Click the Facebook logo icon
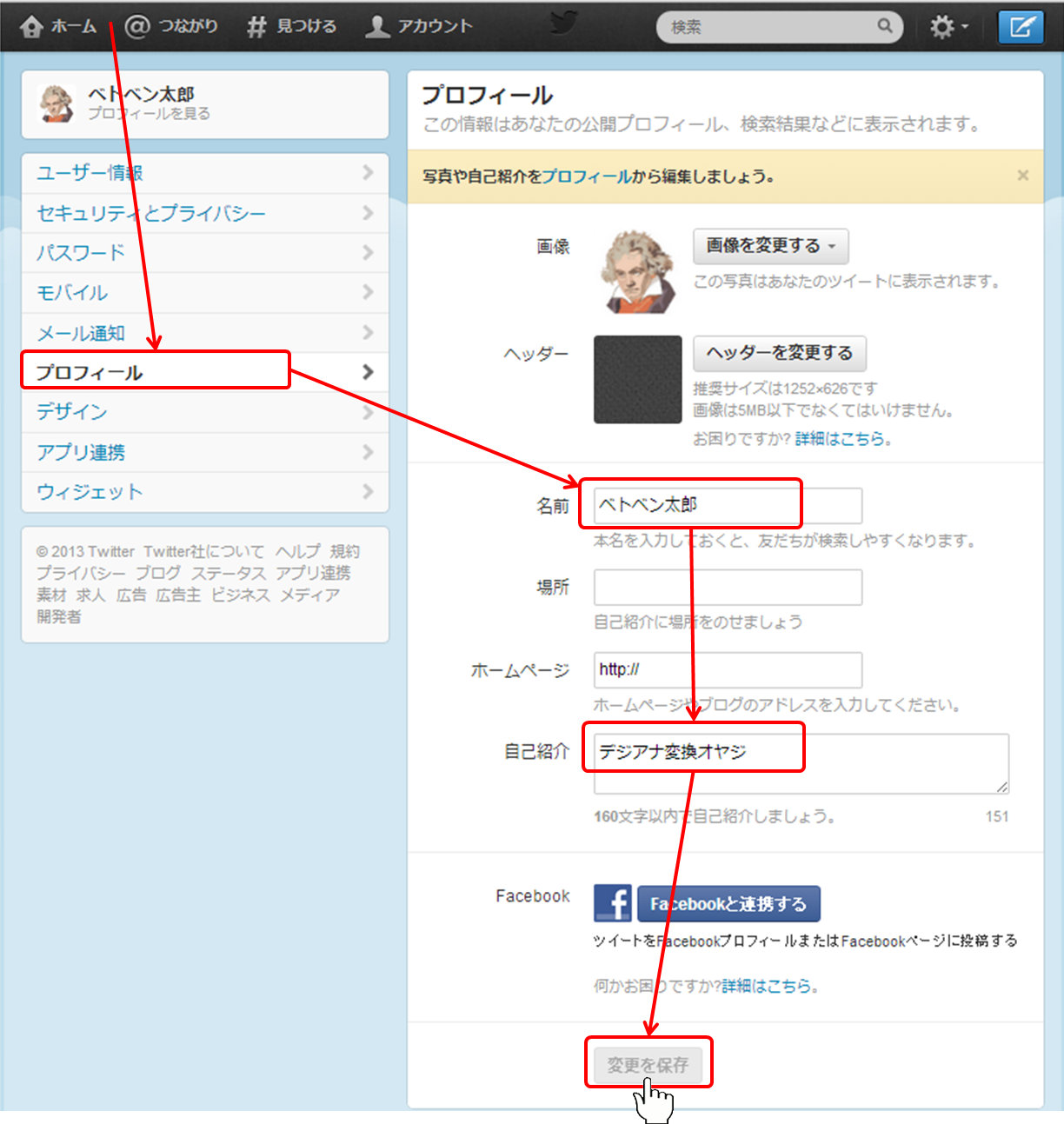The height and width of the screenshot is (1124, 1064). coord(613,903)
